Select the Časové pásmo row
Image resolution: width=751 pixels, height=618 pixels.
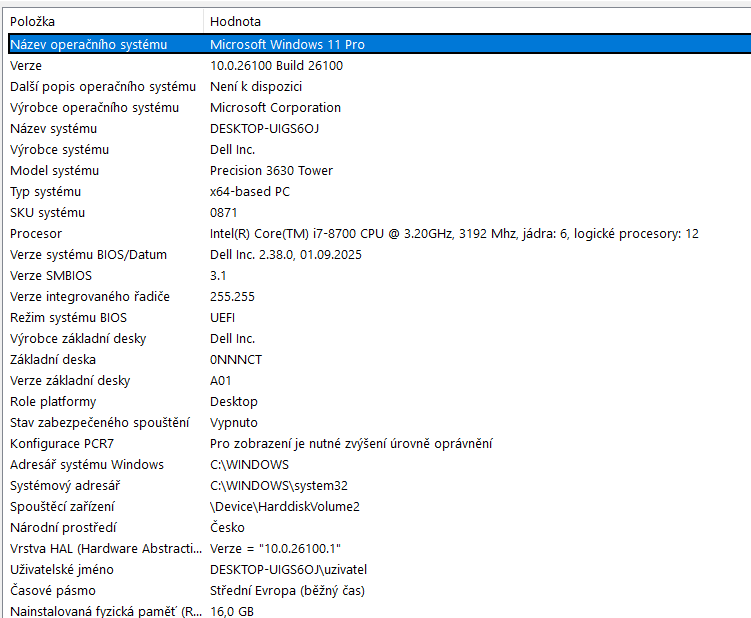click(379, 591)
